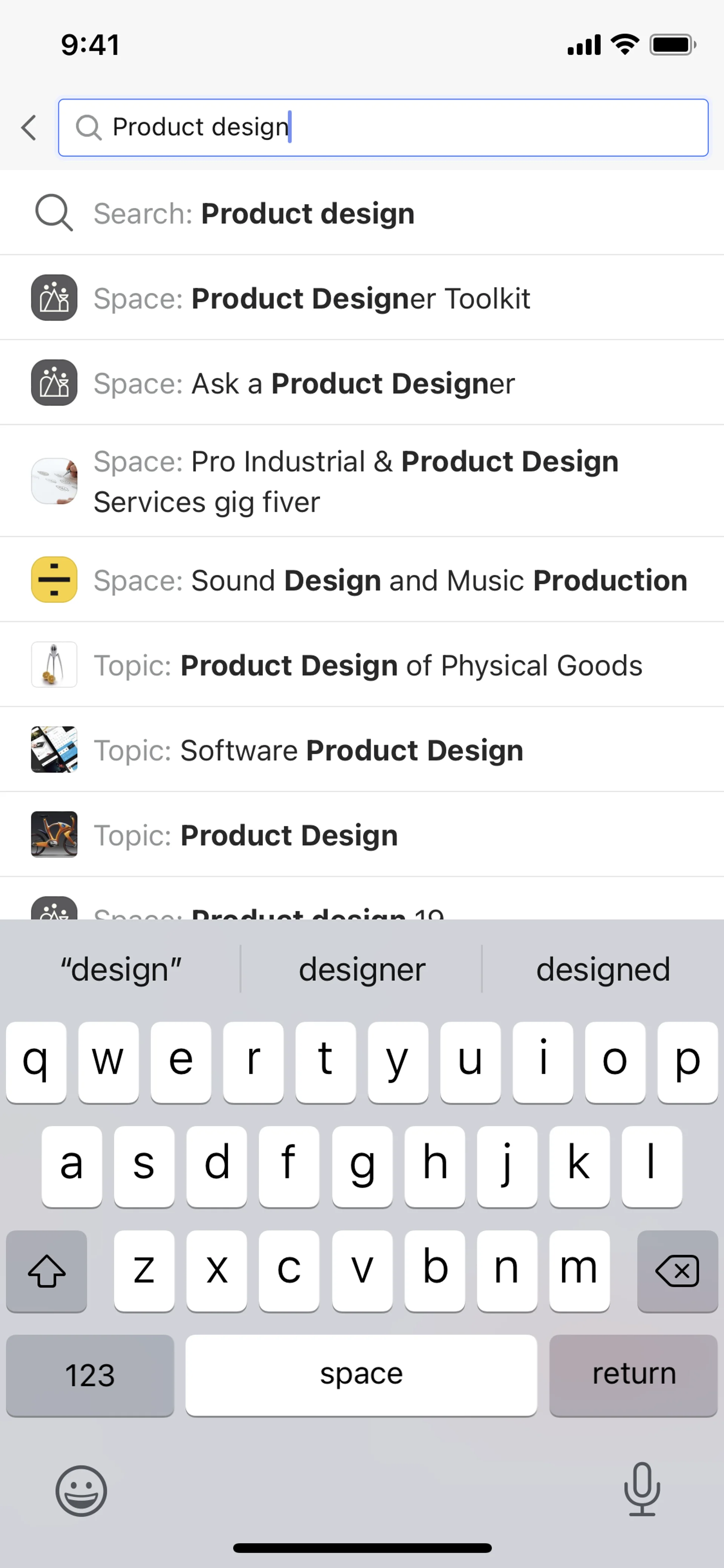Tap the Product Design topic bicycle thumbnail
Screen dimensions: 724x1568
pyautogui.click(x=54, y=834)
